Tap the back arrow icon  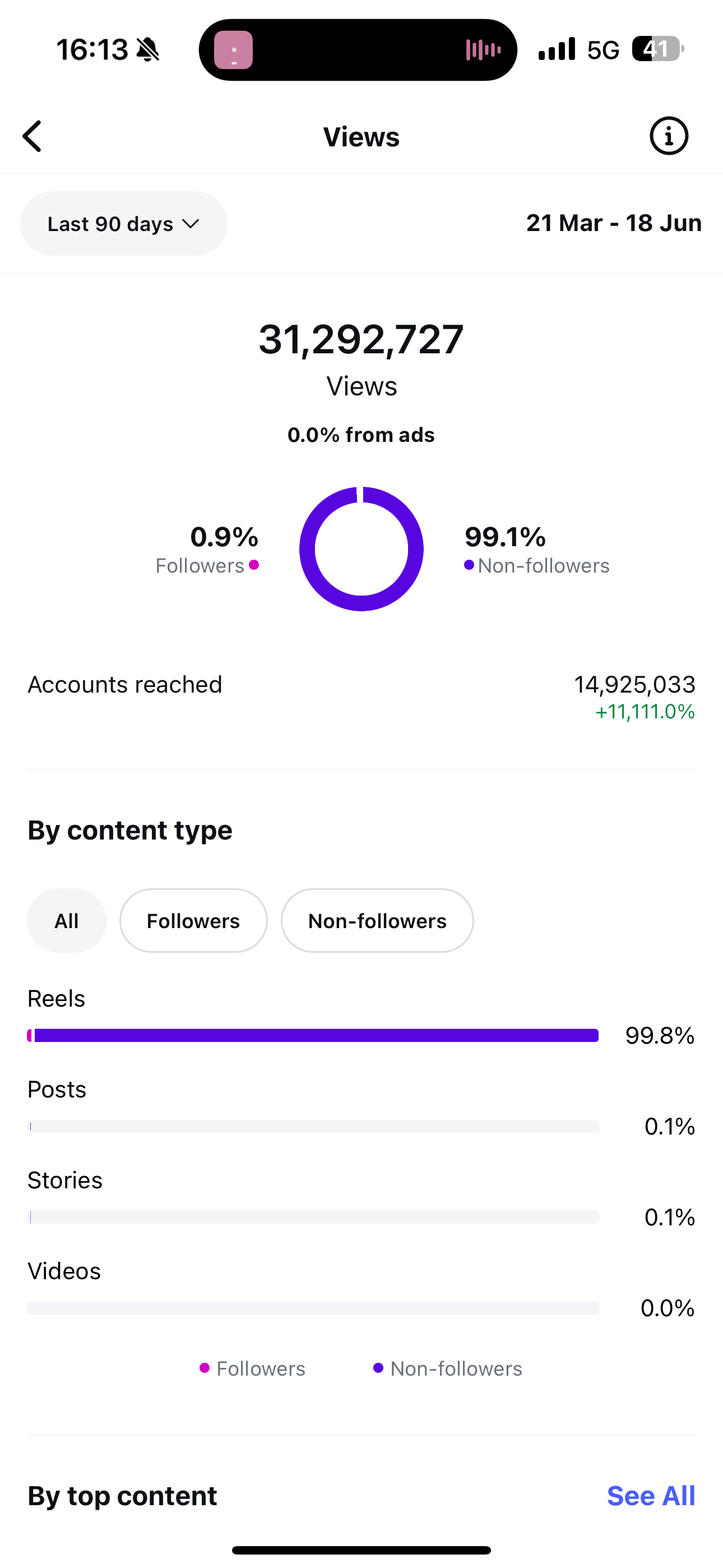pos(33,136)
